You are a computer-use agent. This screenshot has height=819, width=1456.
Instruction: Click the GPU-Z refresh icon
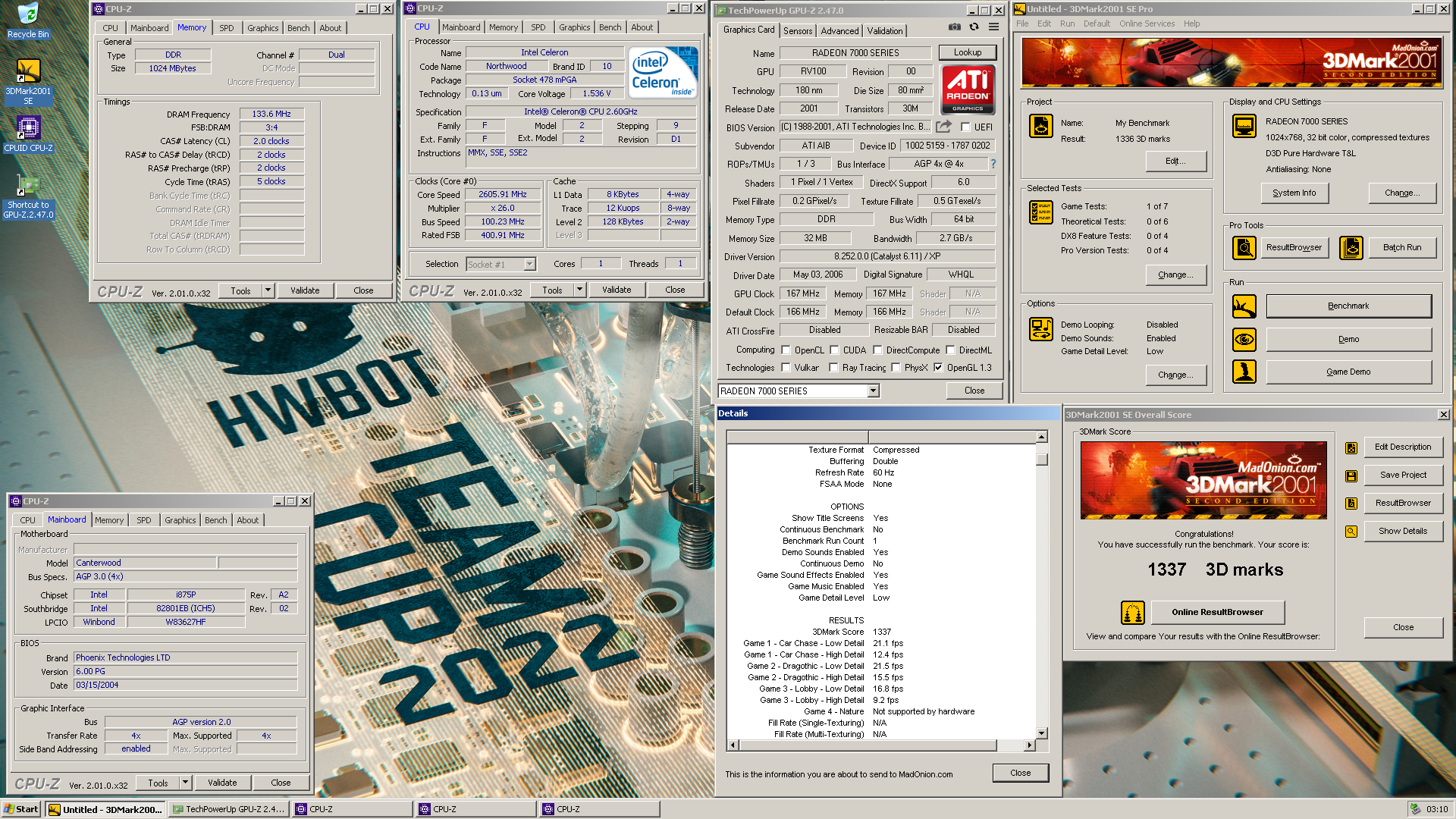974,27
